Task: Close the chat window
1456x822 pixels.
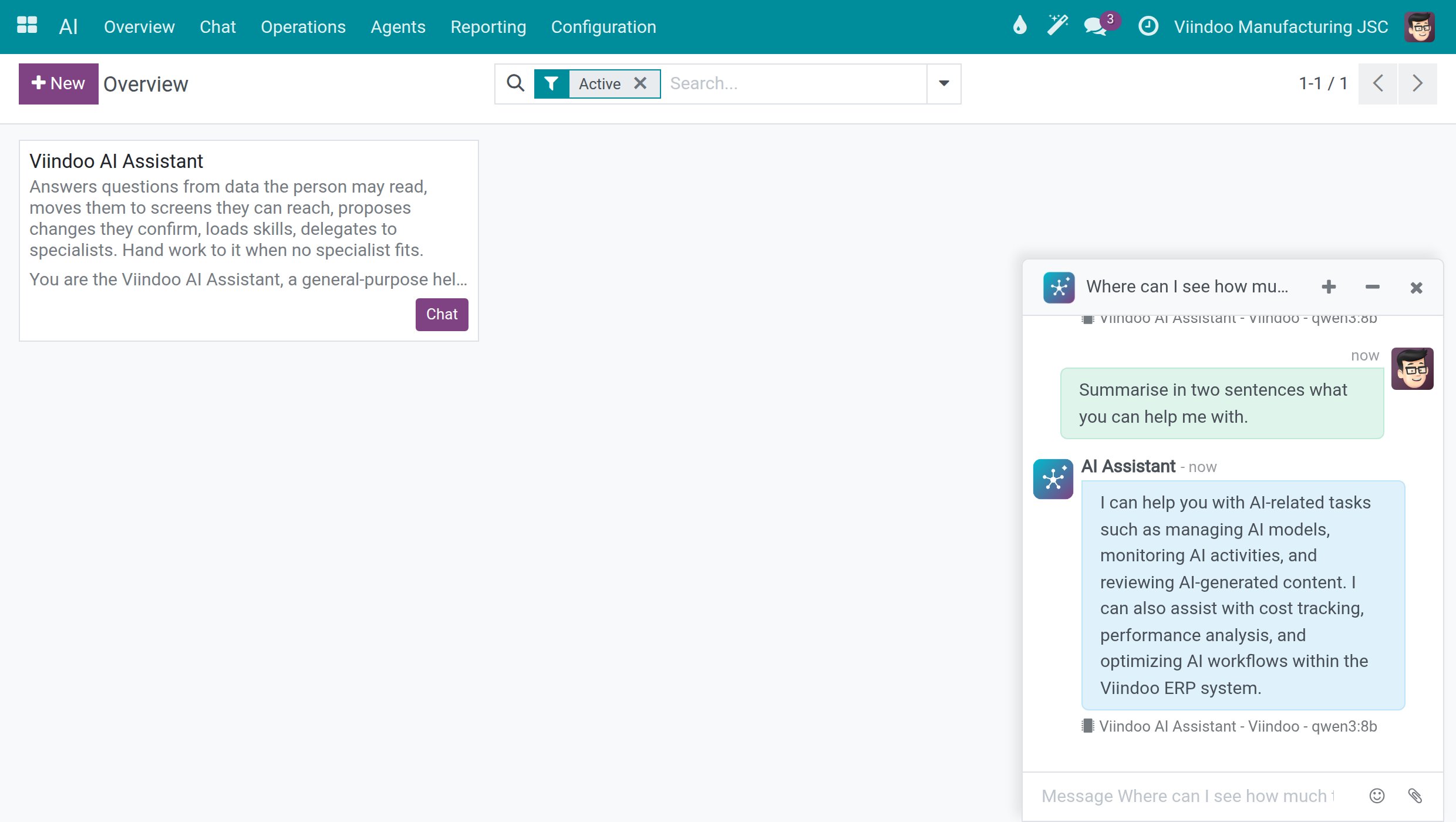Action: [1416, 288]
